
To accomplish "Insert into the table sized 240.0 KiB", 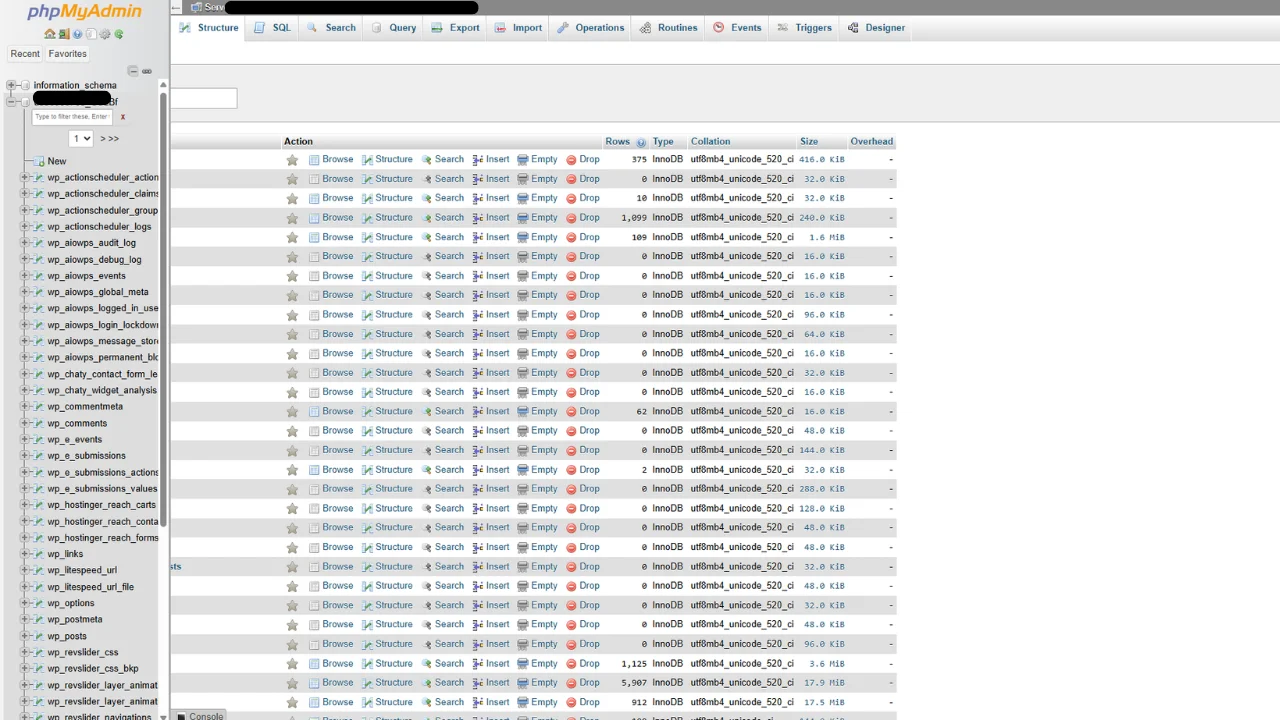I will pyautogui.click(x=491, y=218).
